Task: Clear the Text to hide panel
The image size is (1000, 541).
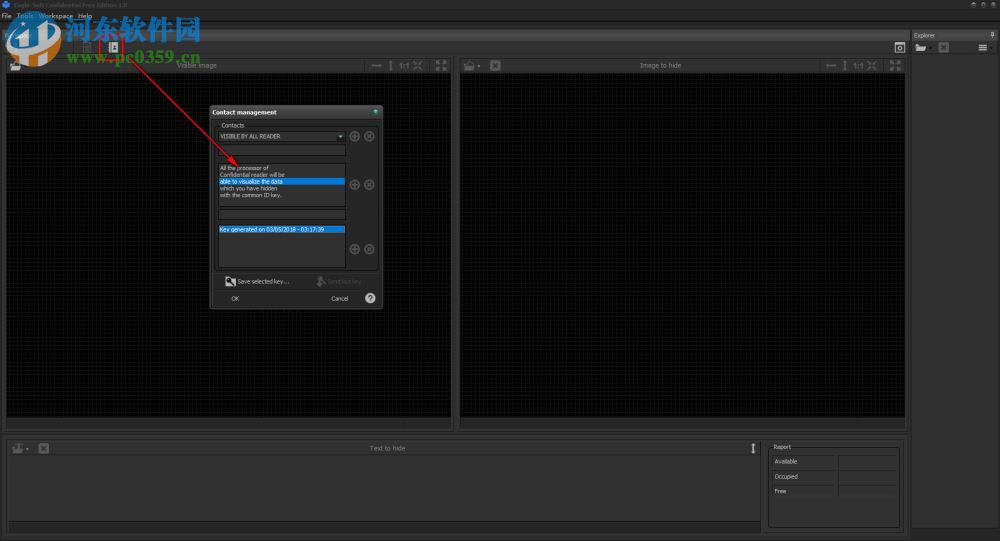Action: [44, 448]
